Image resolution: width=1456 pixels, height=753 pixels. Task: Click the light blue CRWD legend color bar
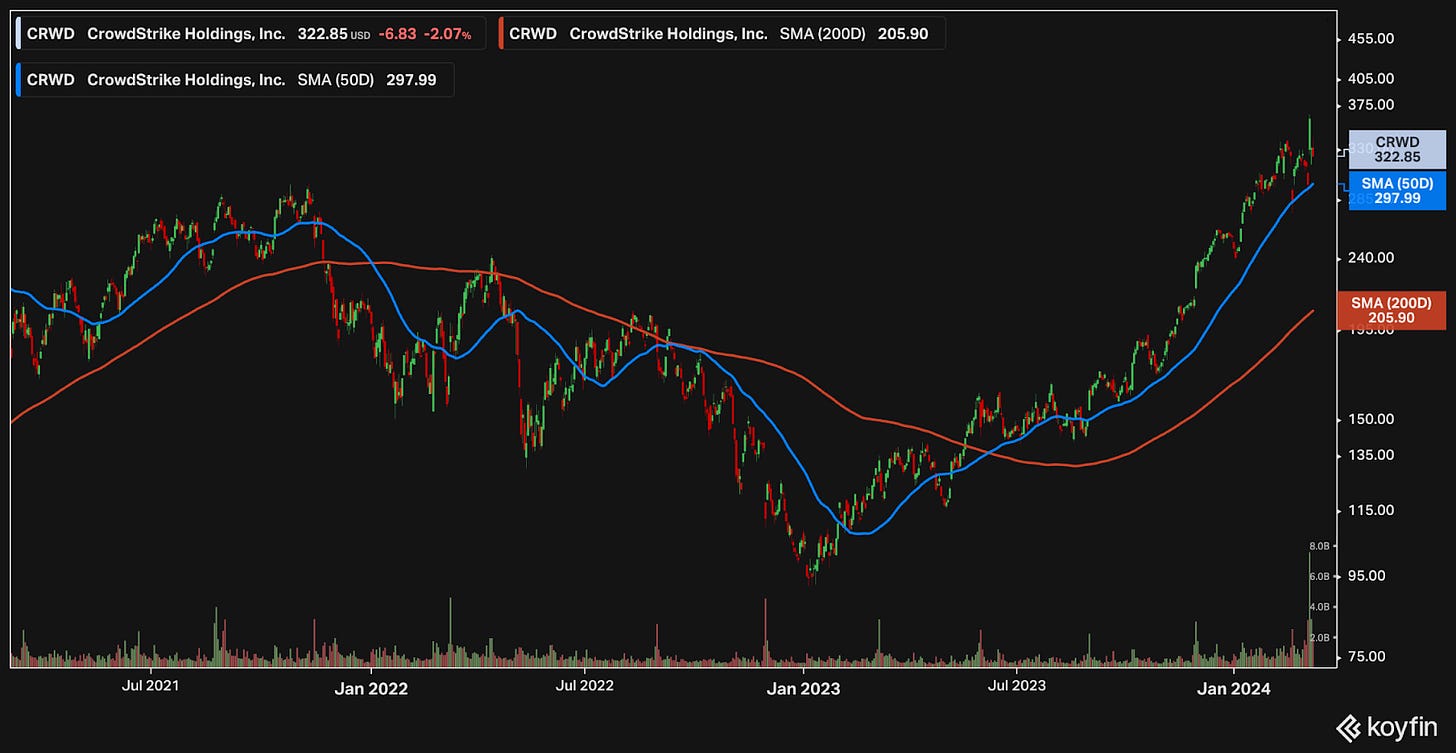tap(20, 33)
